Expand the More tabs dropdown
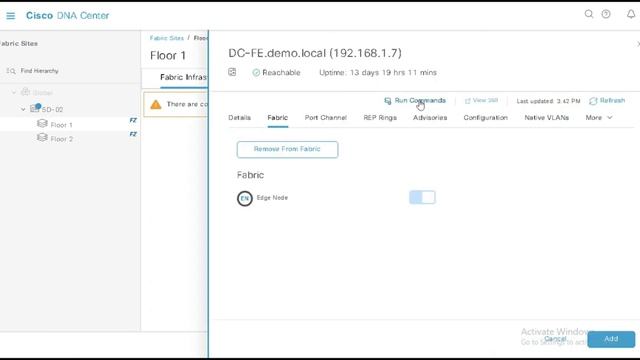Image resolution: width=640 pixels, height=360 pixels. pyautogui.click(x=599, y=118)
